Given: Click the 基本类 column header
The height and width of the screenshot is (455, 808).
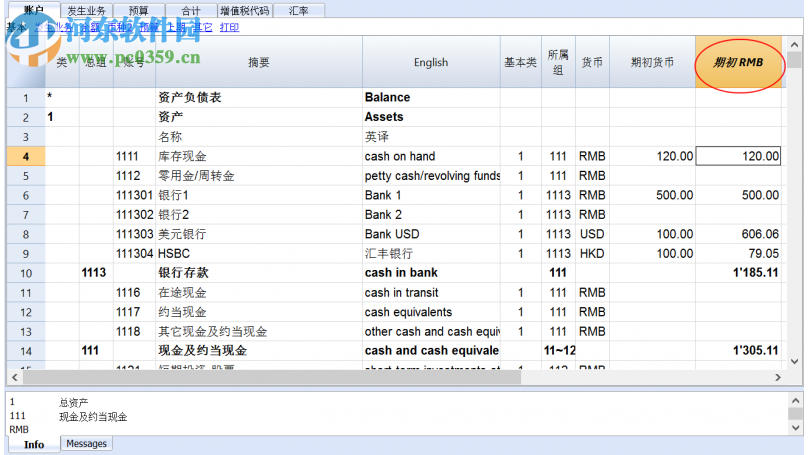Looking at the screenshot, I should tap(520, 62).
